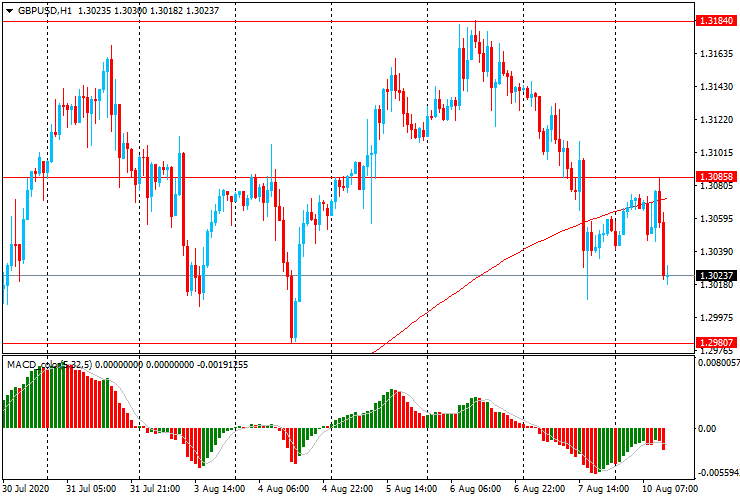Select the 30 Jul 2020 date label
Screen dimensions: 740x500
point(26,488)
